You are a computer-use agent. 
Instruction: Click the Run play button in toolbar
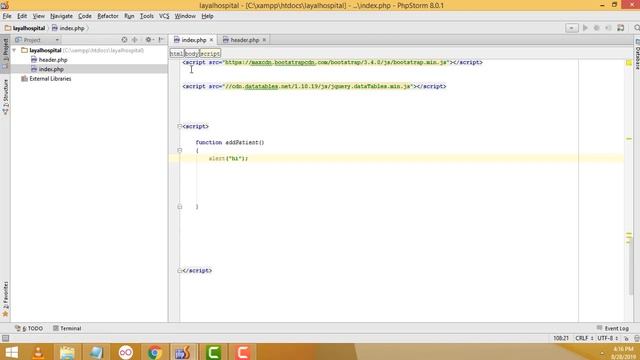pos(585,28)
